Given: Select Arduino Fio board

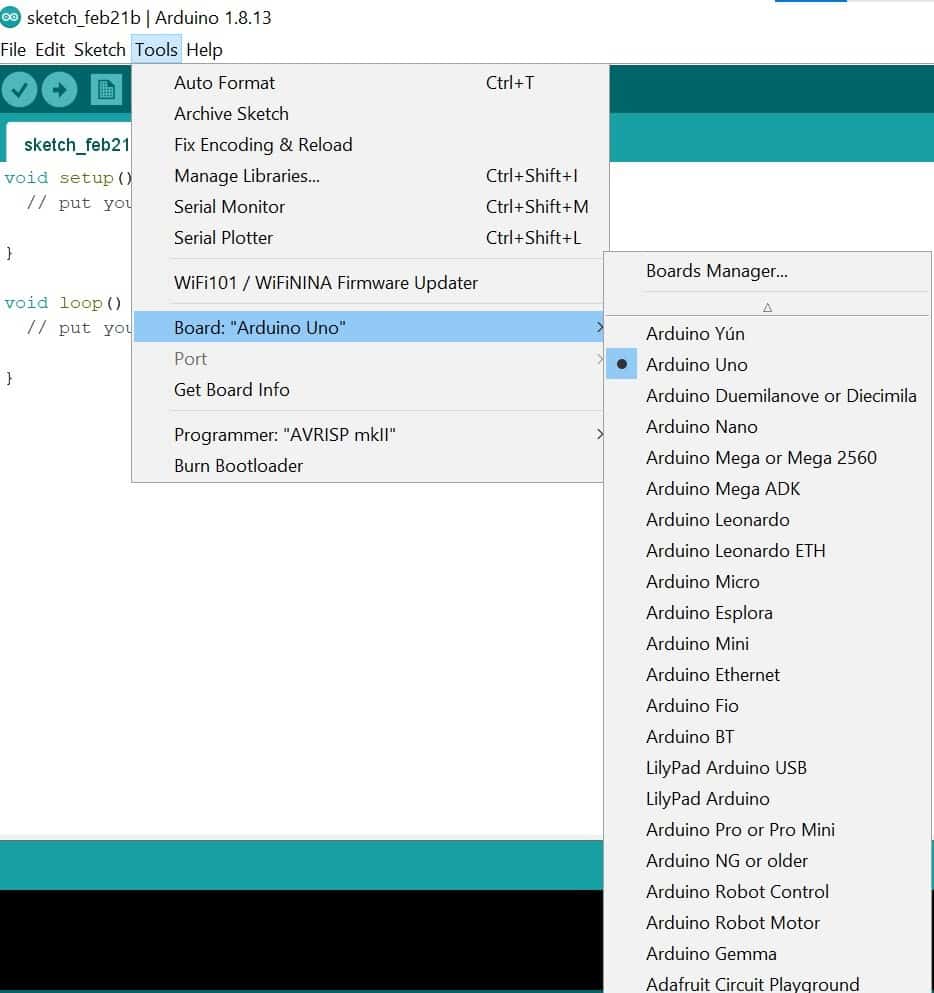Looking at the screenshot, I should click(767, 705).
